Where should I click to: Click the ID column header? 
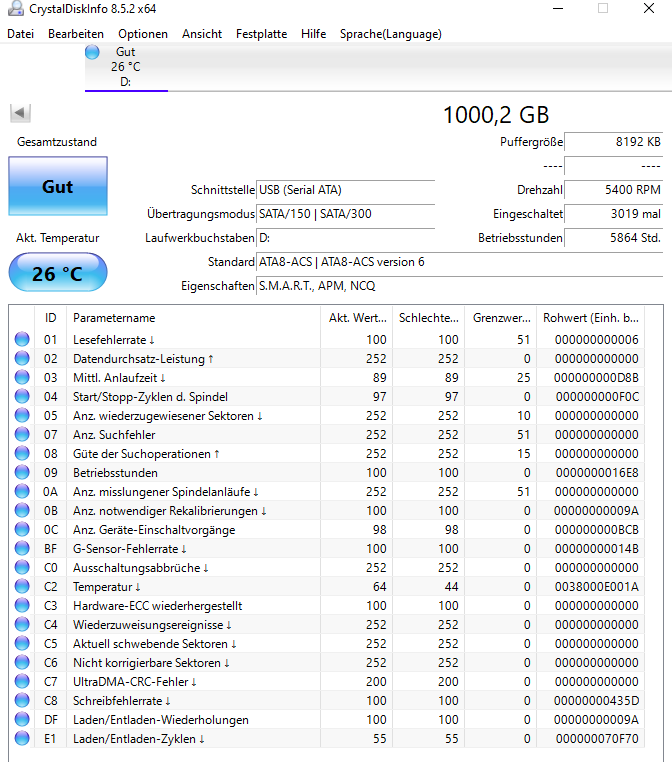pyautogui.click(x=51, y=318)
